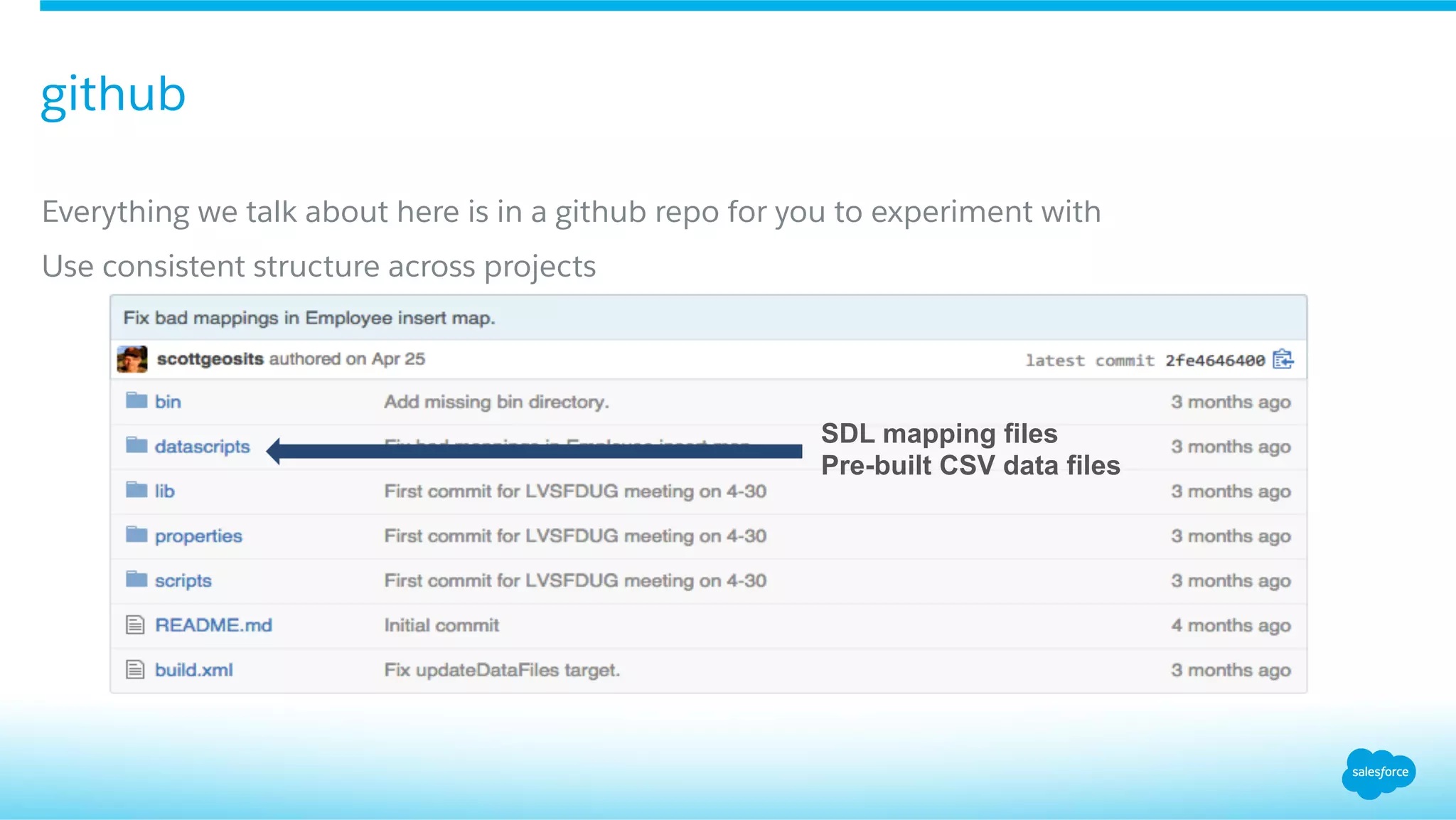Click lib row's 'First commit for LVSFDUG' message

[x=575, y=491]
